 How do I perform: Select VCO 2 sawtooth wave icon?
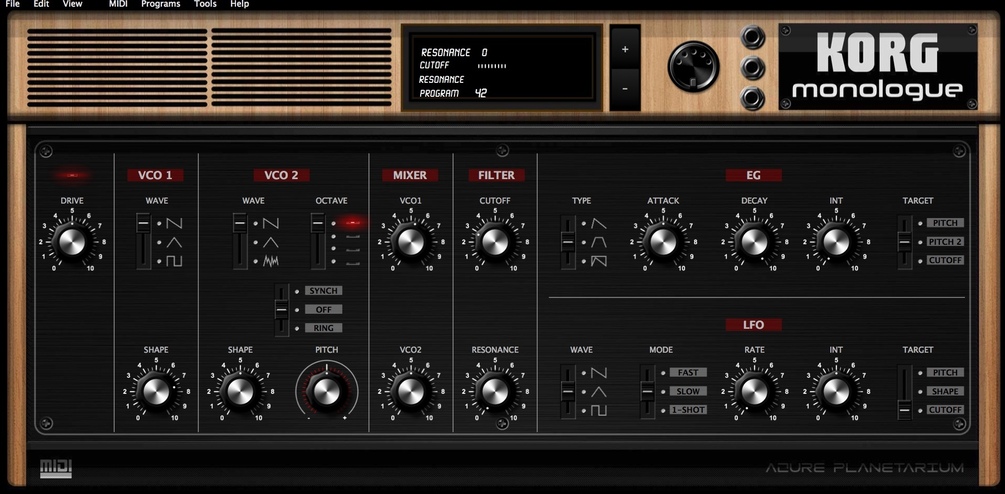[271, 224]
